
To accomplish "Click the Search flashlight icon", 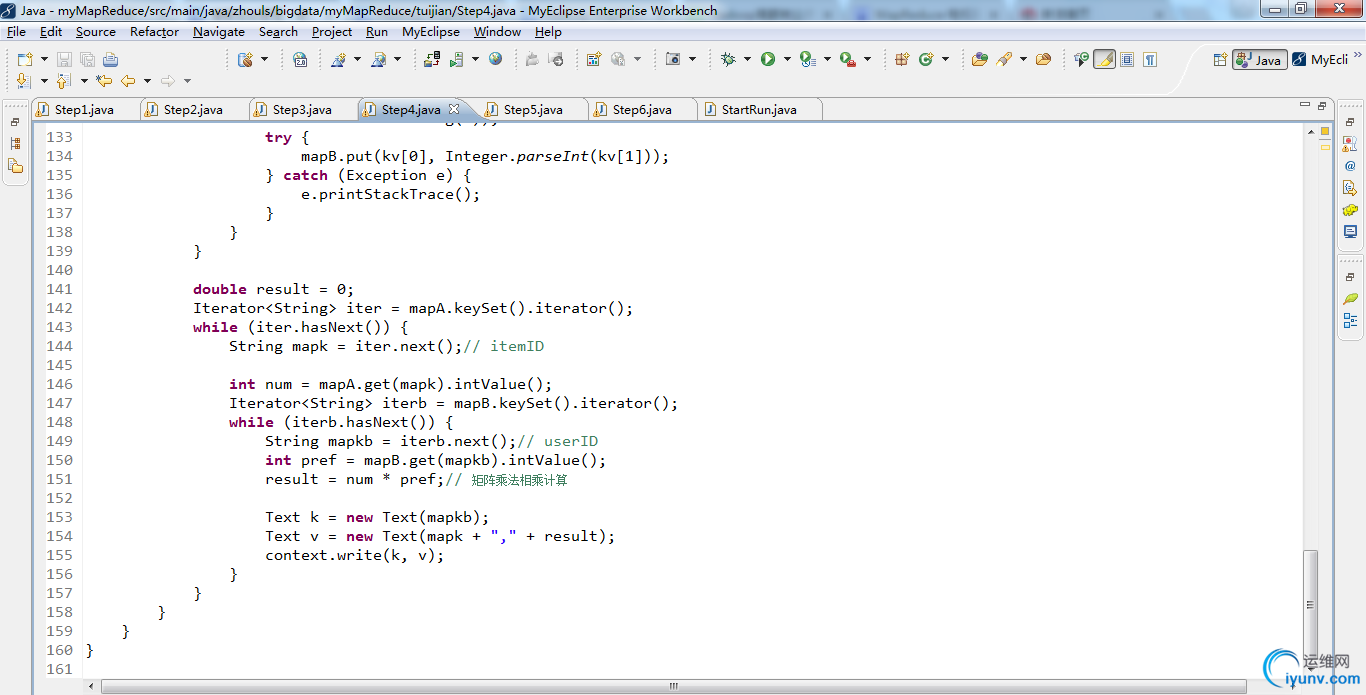I will (x=1003, y=59).
